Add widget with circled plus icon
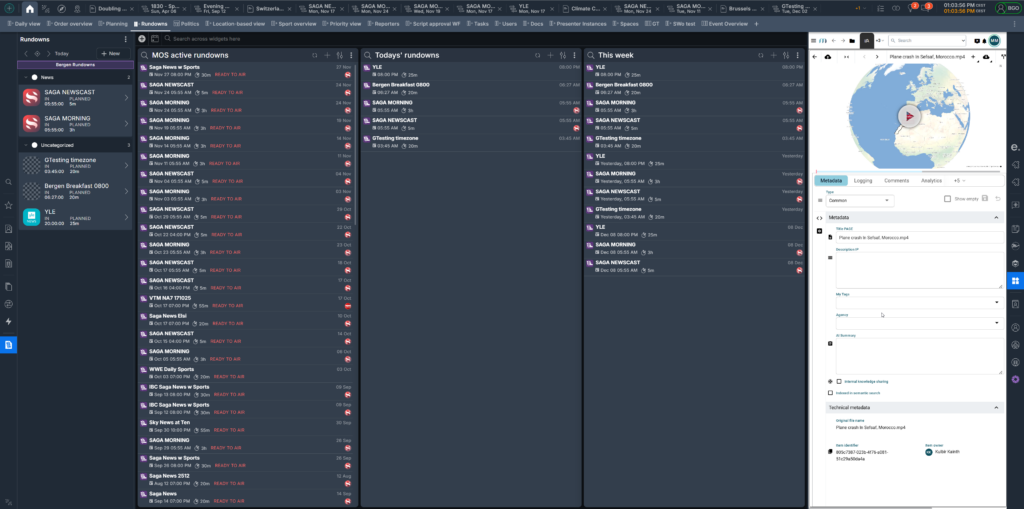 tap(142, 39)
